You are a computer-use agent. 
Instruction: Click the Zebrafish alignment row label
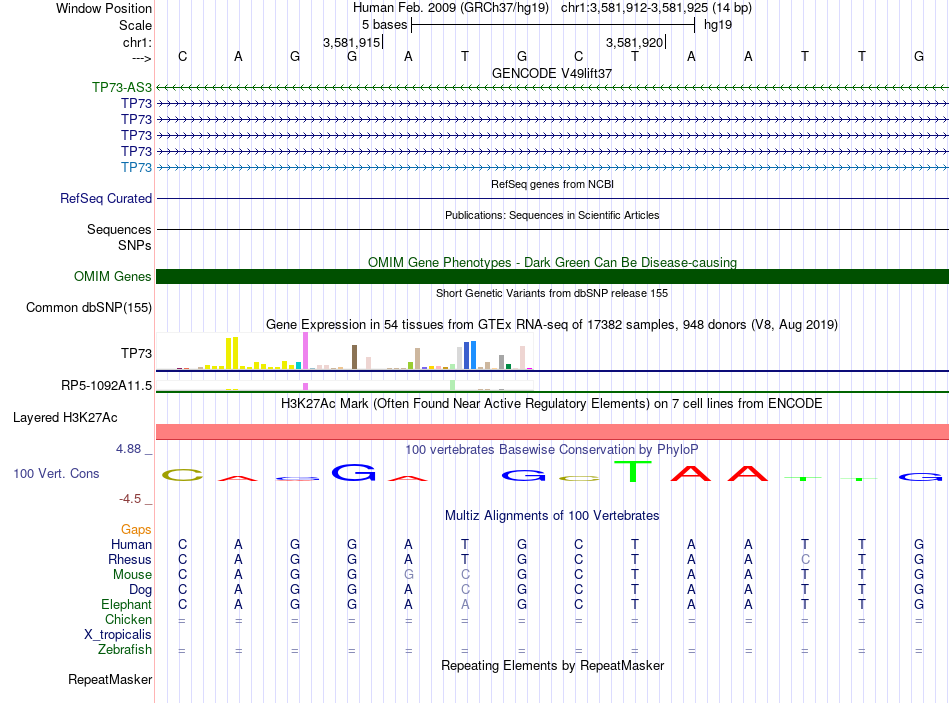coord(125,649)
